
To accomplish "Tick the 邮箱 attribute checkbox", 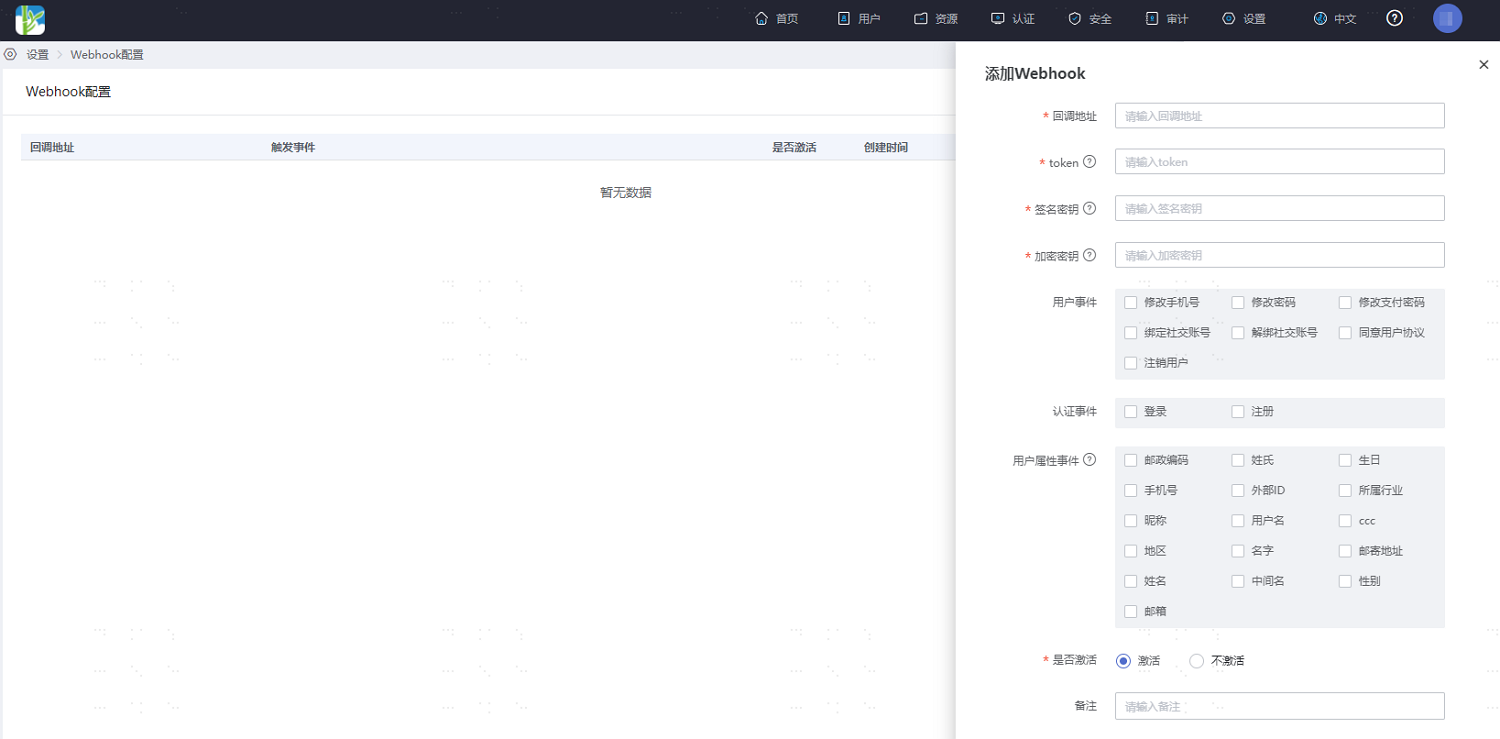I will [1131, 611].
